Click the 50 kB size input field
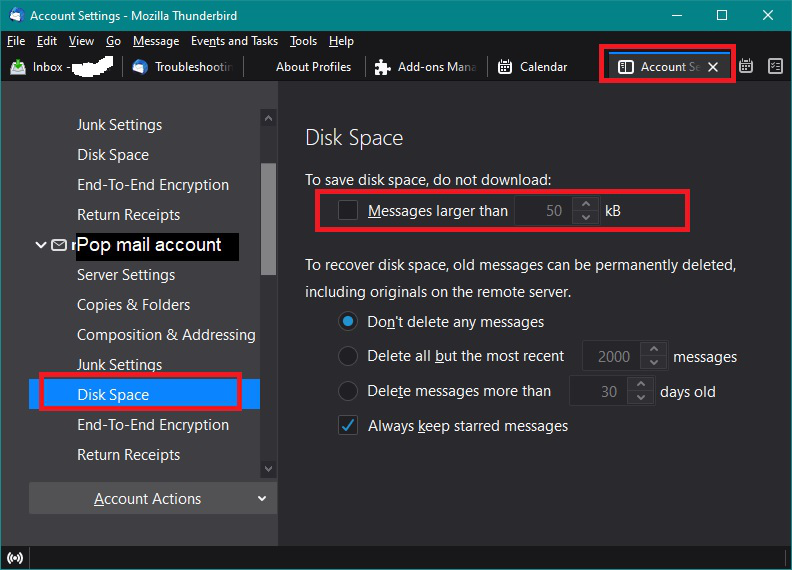 pos(543,210)
